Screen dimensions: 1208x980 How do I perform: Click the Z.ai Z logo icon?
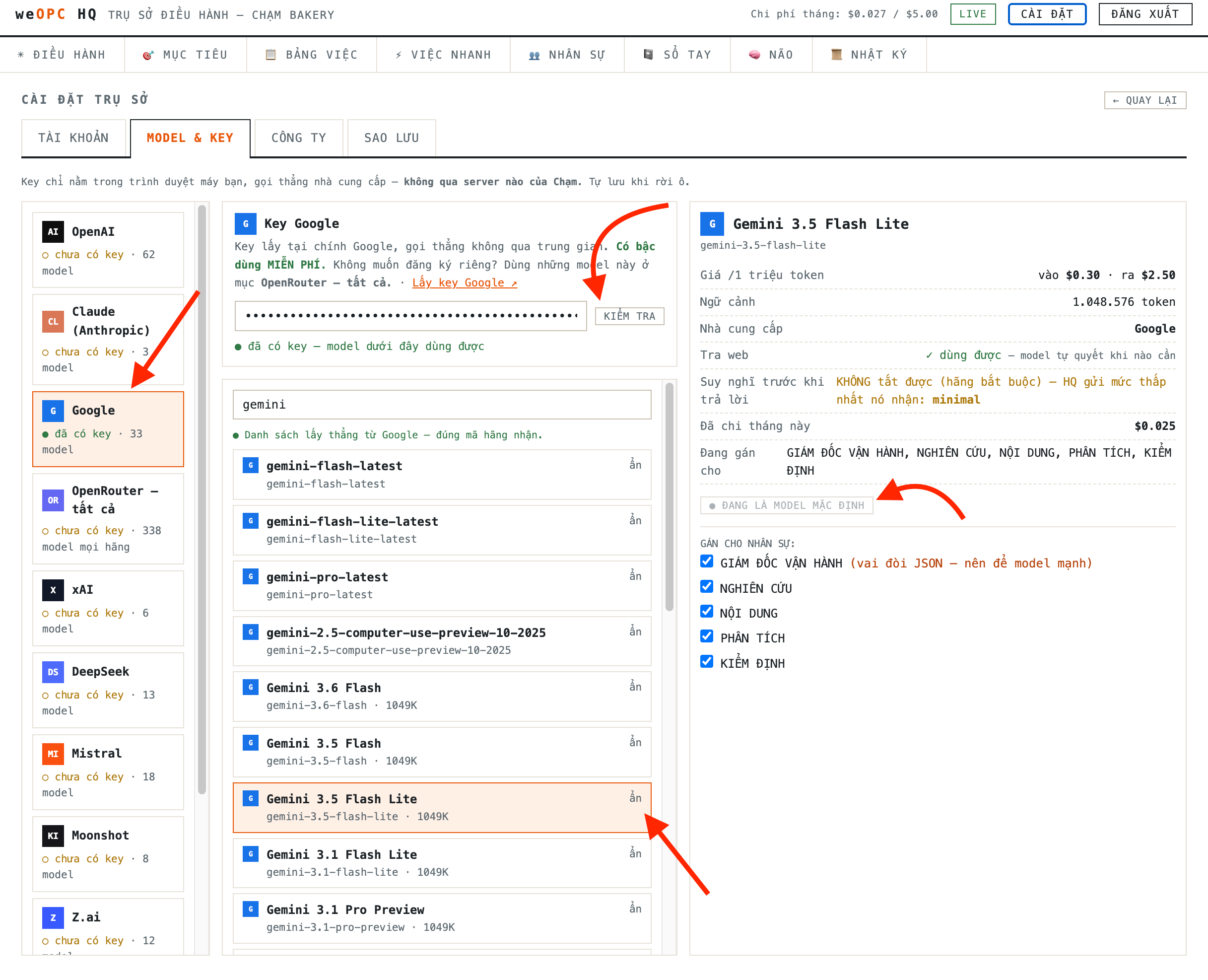click(53, 917)
